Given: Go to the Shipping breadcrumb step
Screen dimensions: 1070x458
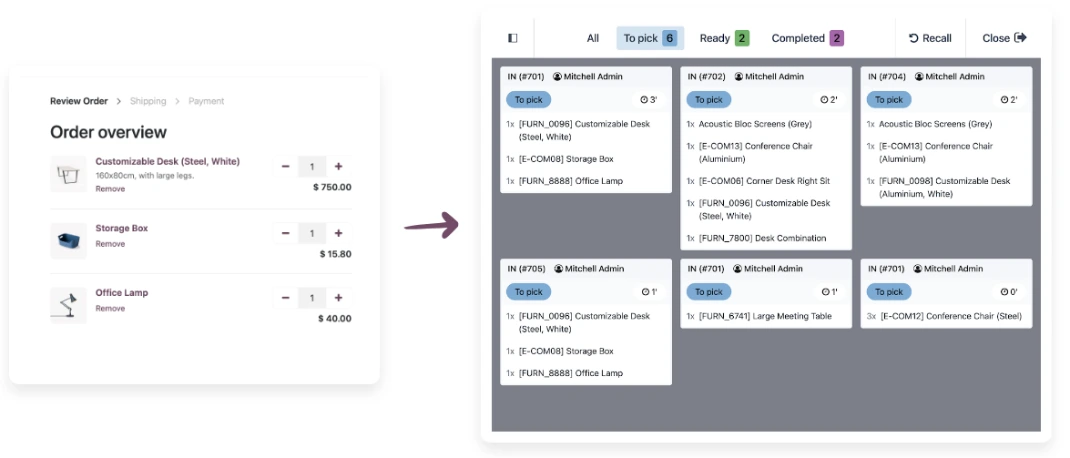Looking at the screenshot, I should click(148, 101).
